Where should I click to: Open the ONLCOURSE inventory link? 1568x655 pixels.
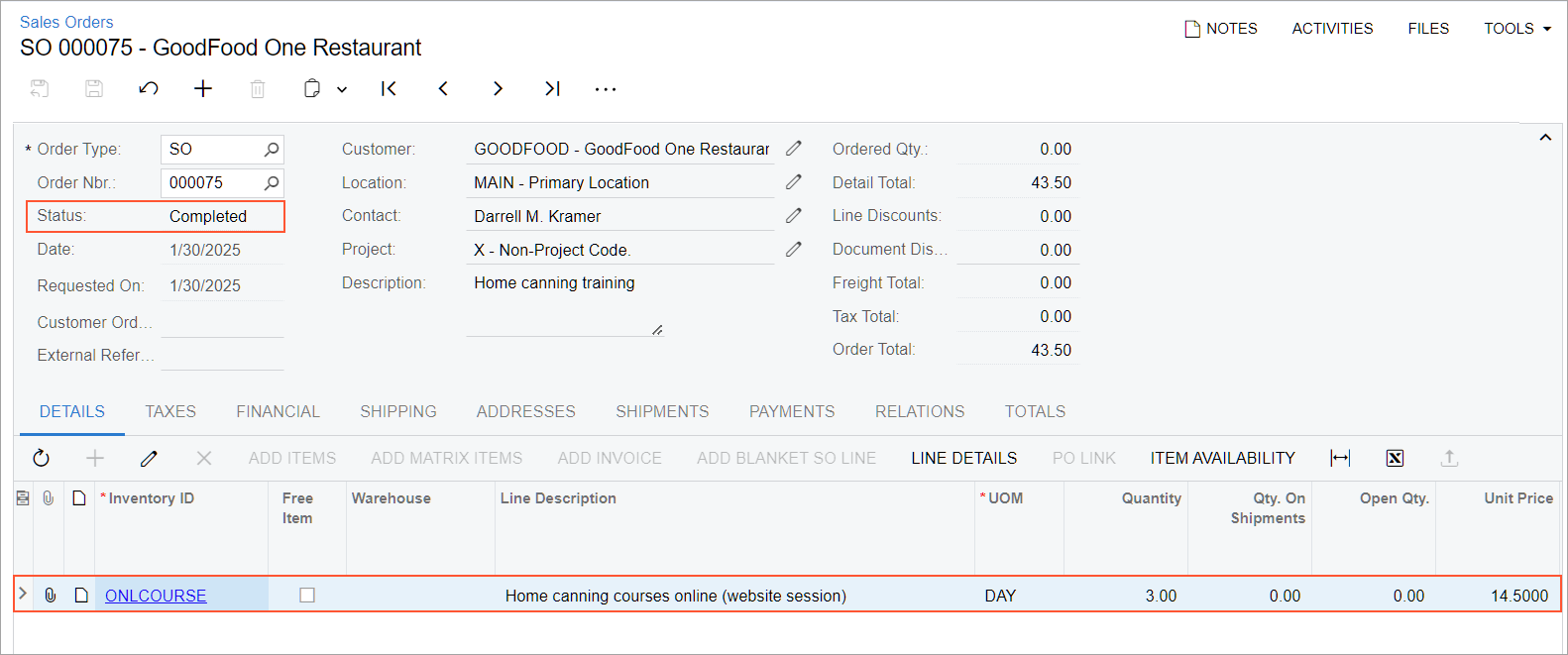point(156,596)
